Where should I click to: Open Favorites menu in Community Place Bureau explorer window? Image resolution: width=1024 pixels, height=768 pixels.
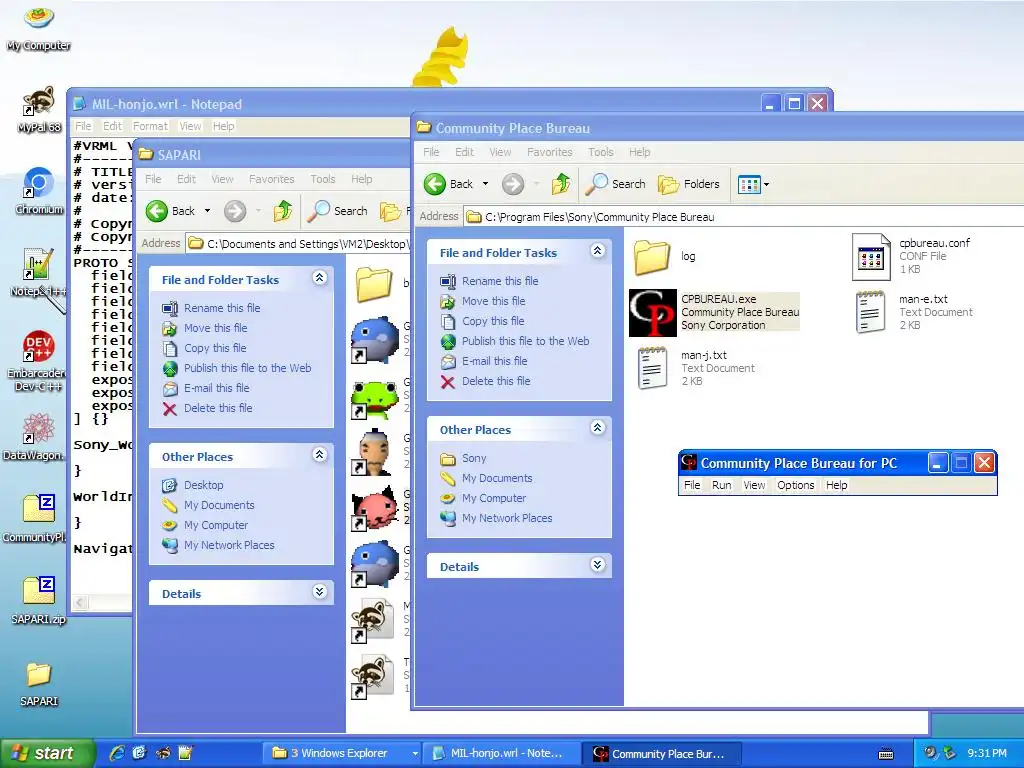(x=549, y=152)
